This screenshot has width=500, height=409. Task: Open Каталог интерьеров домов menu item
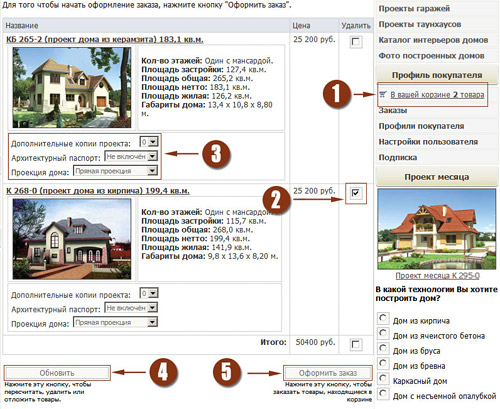click(433, 40)
